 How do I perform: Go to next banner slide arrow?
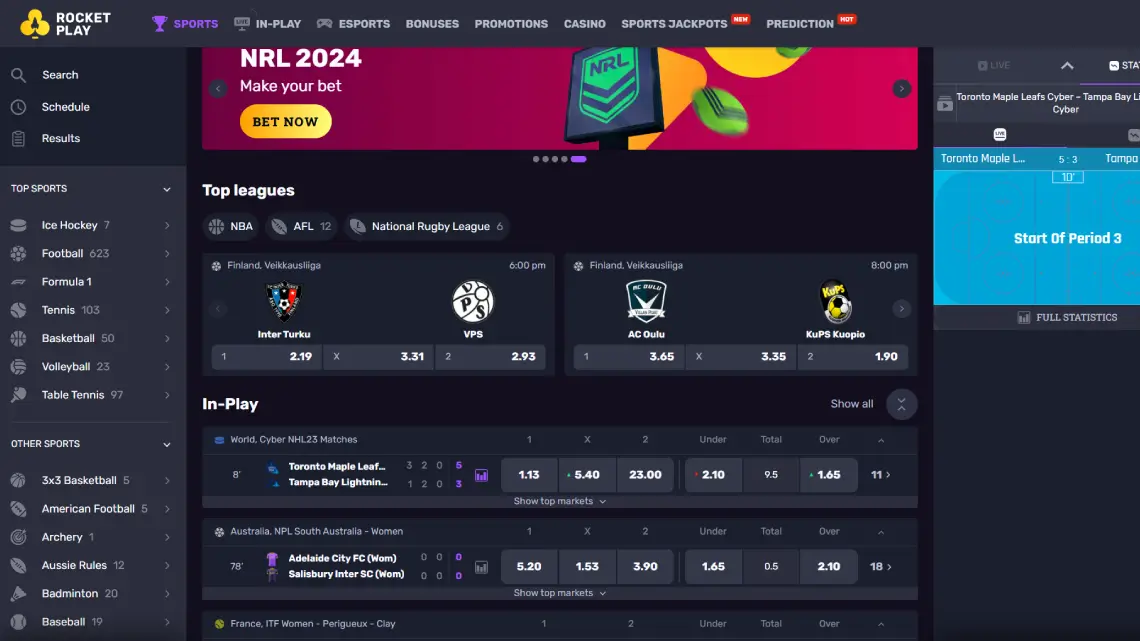902,89
